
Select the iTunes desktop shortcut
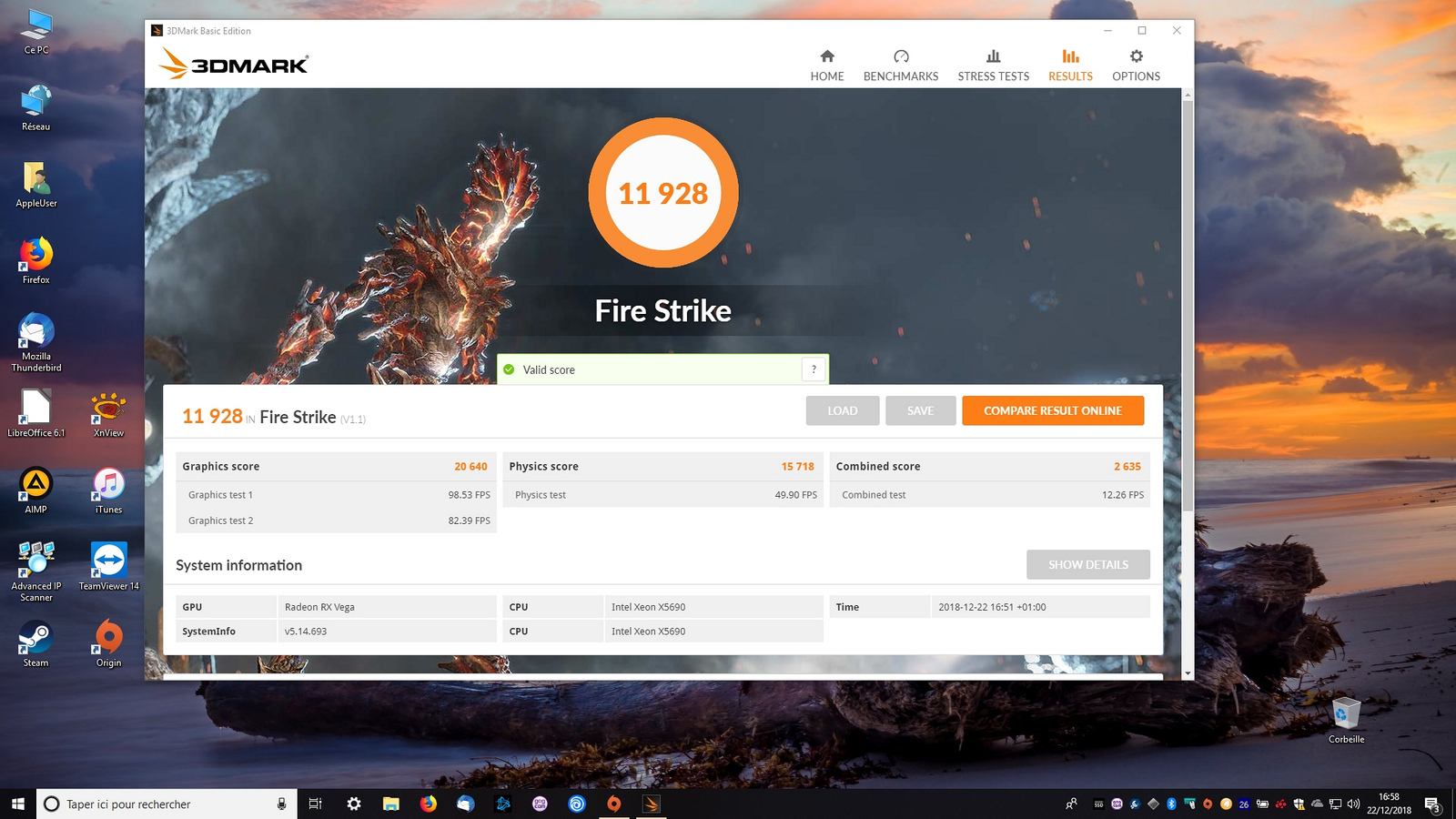tap(108, 490)
